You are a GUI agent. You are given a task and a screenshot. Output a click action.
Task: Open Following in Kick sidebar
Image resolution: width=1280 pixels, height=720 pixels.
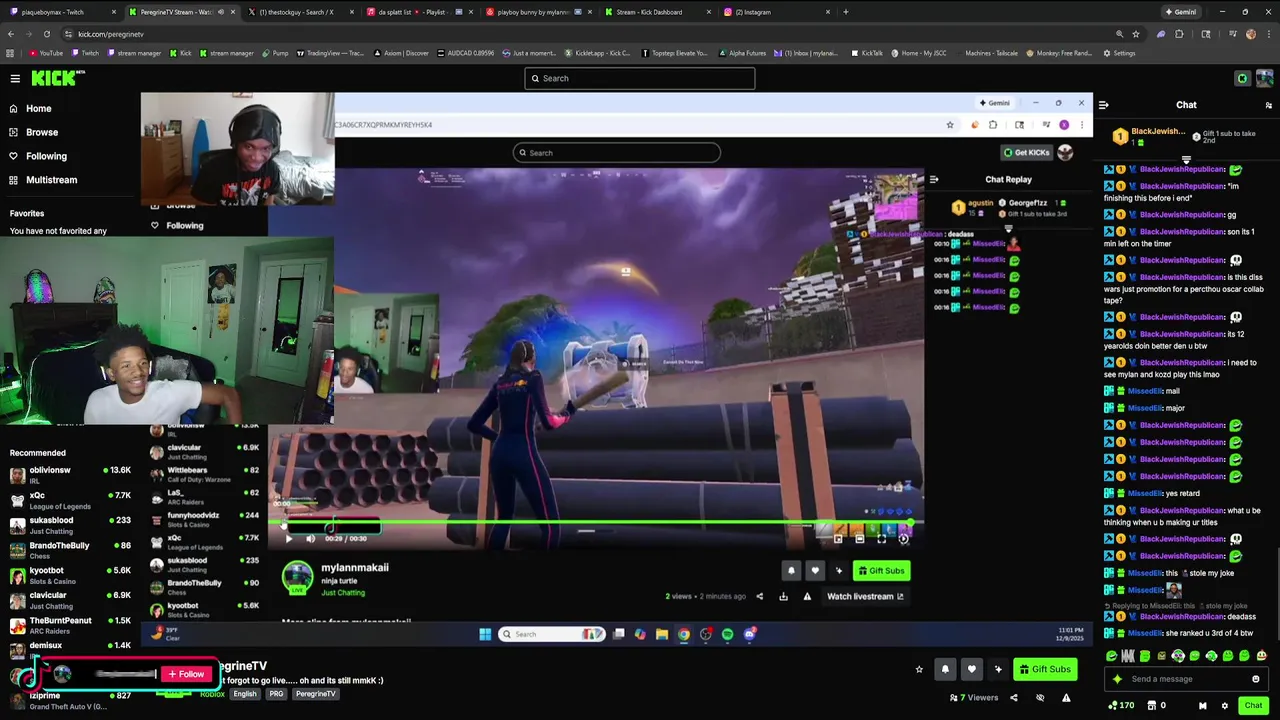pos(38,156)
